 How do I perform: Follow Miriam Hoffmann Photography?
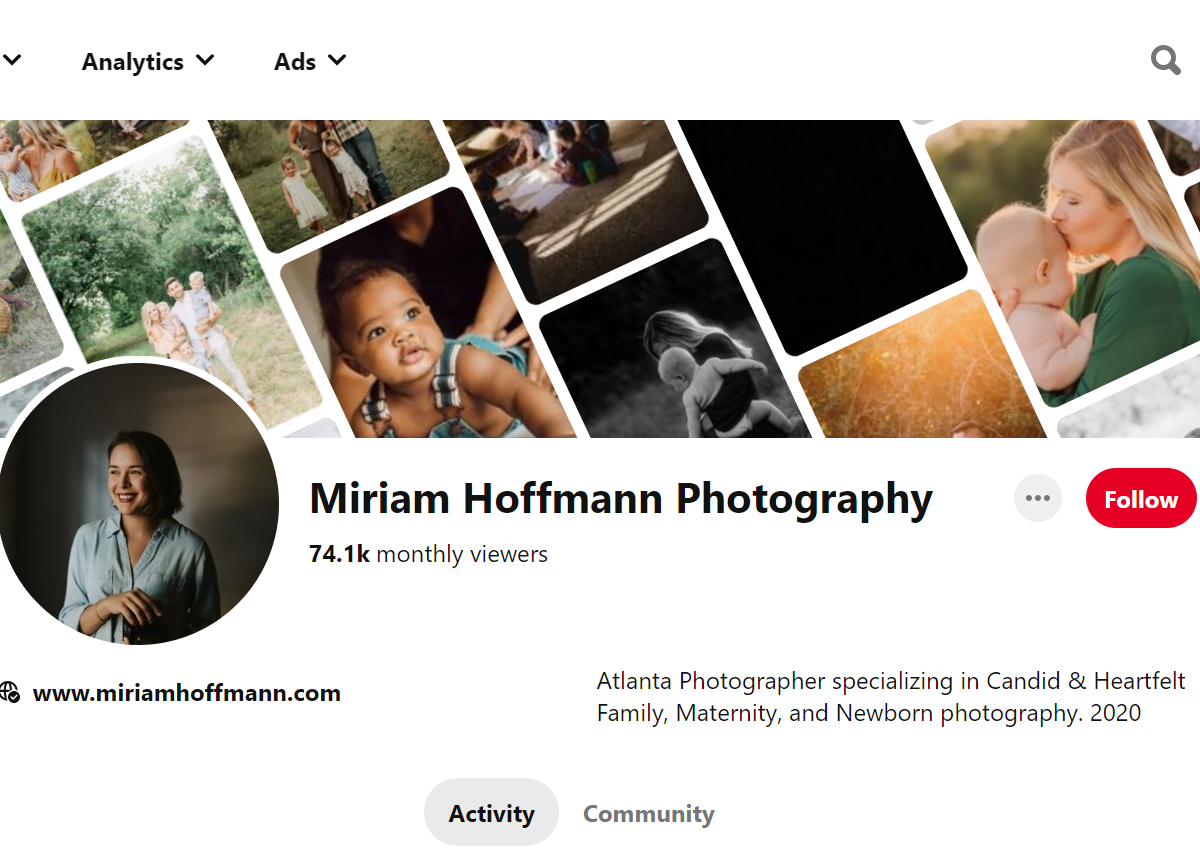(1140, 498)
